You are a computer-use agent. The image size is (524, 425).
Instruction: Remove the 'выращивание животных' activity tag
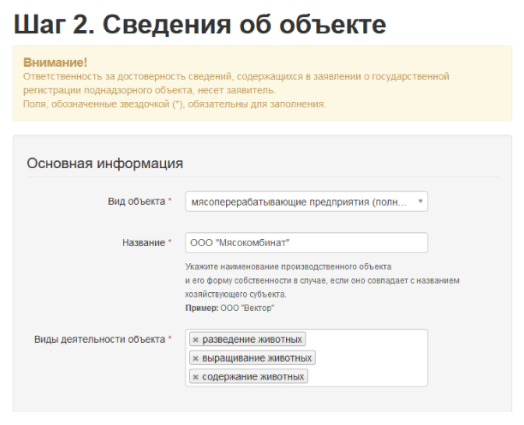click(x=195, y=359)
